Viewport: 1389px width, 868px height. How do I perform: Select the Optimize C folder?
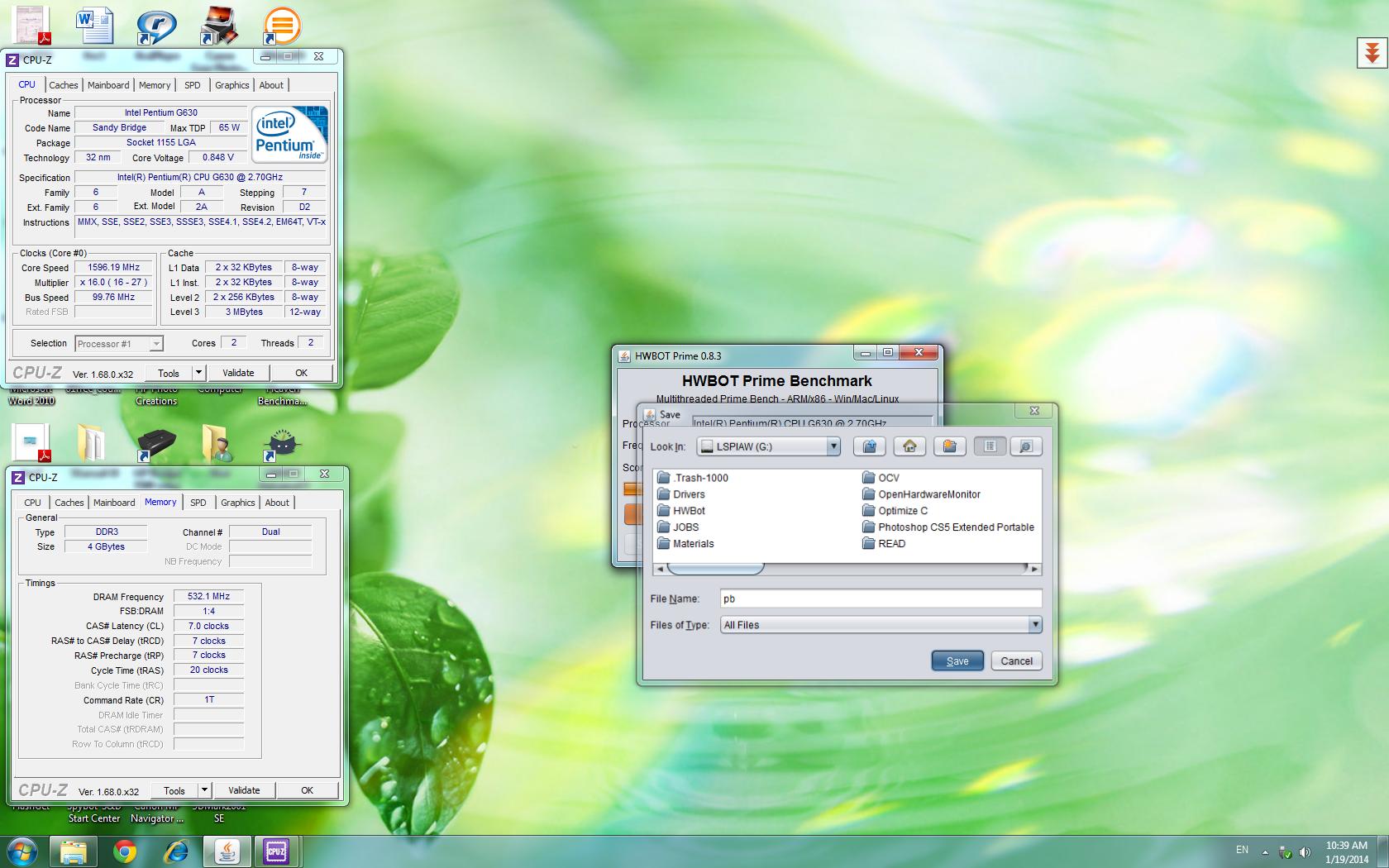[x=895, y=511]
